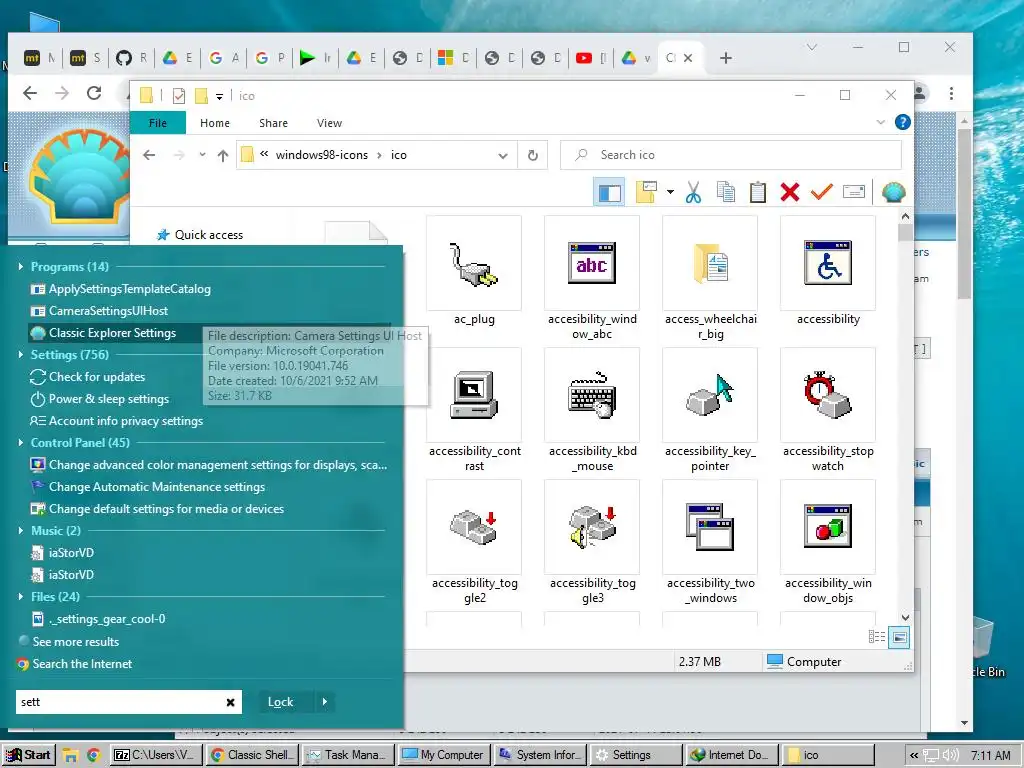Click the Paste clipboard icon in Explorer toolbar

(758, 192)
